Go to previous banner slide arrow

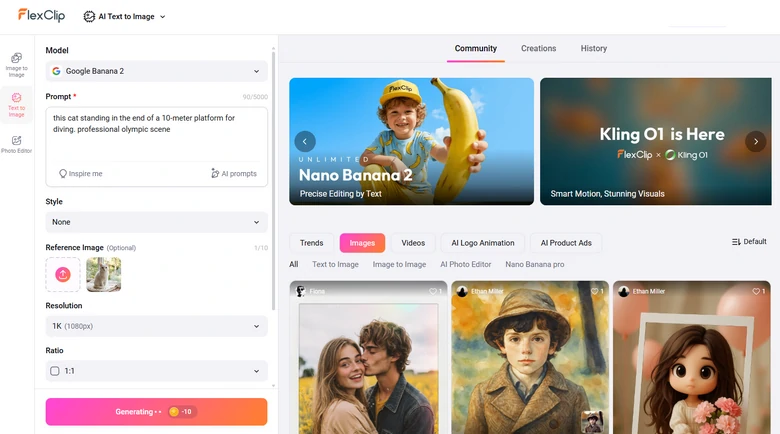(305, 142)
